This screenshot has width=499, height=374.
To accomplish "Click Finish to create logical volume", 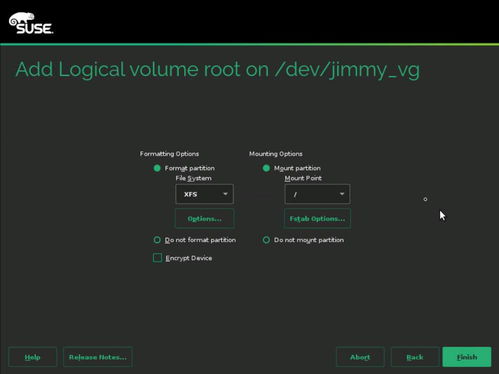I will pyautogui.click(x=467, y=357).
